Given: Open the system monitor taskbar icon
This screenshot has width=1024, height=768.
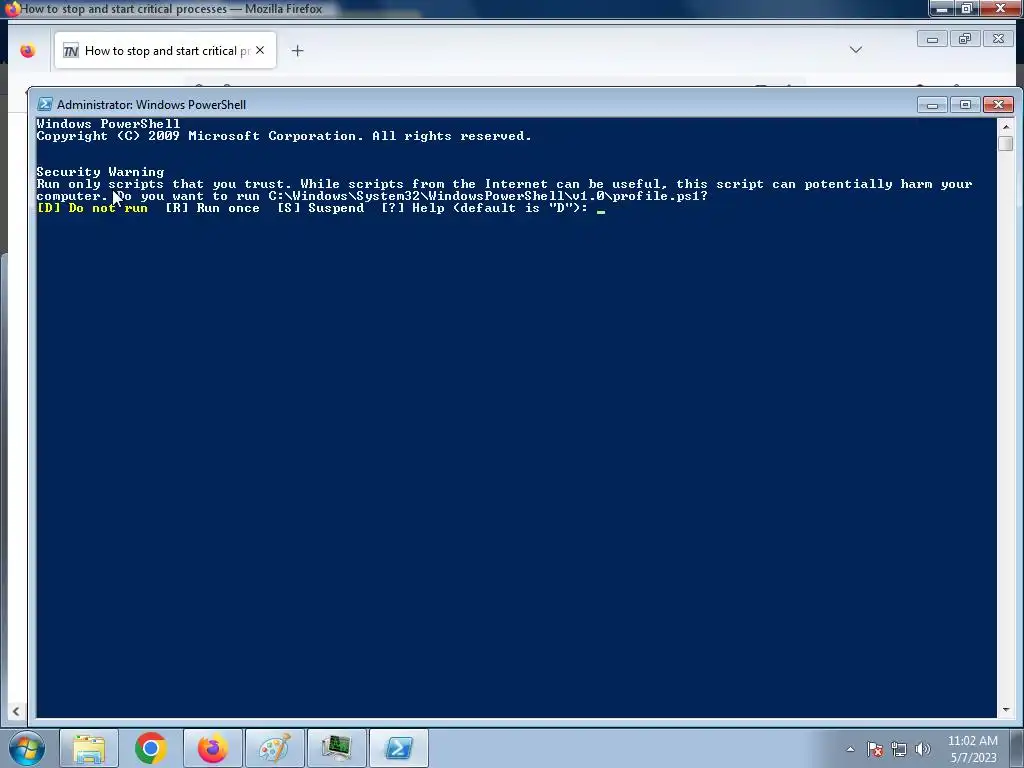Looking at the screenshot, I should [337, 748].
